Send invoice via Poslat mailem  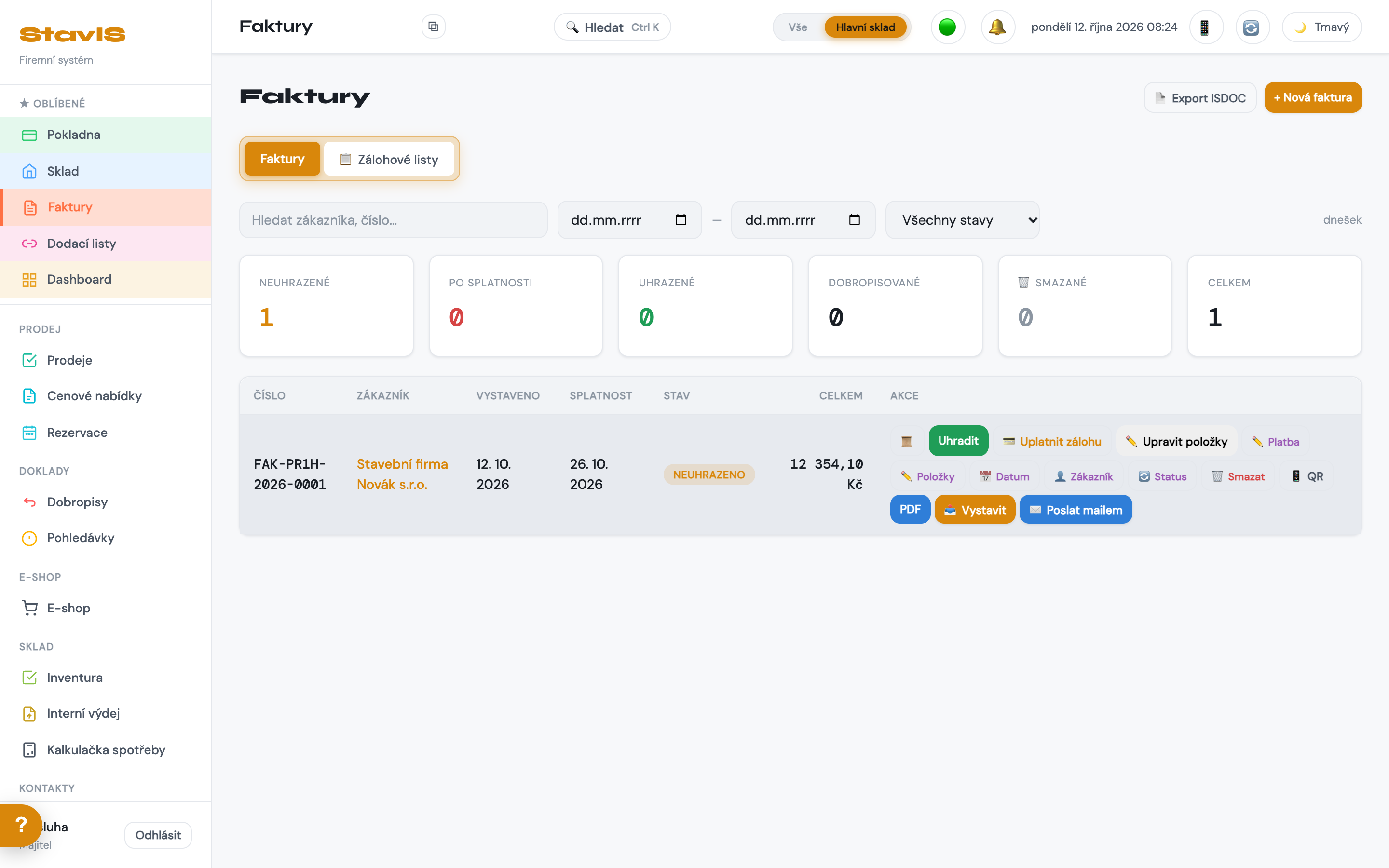[1076, 510]
